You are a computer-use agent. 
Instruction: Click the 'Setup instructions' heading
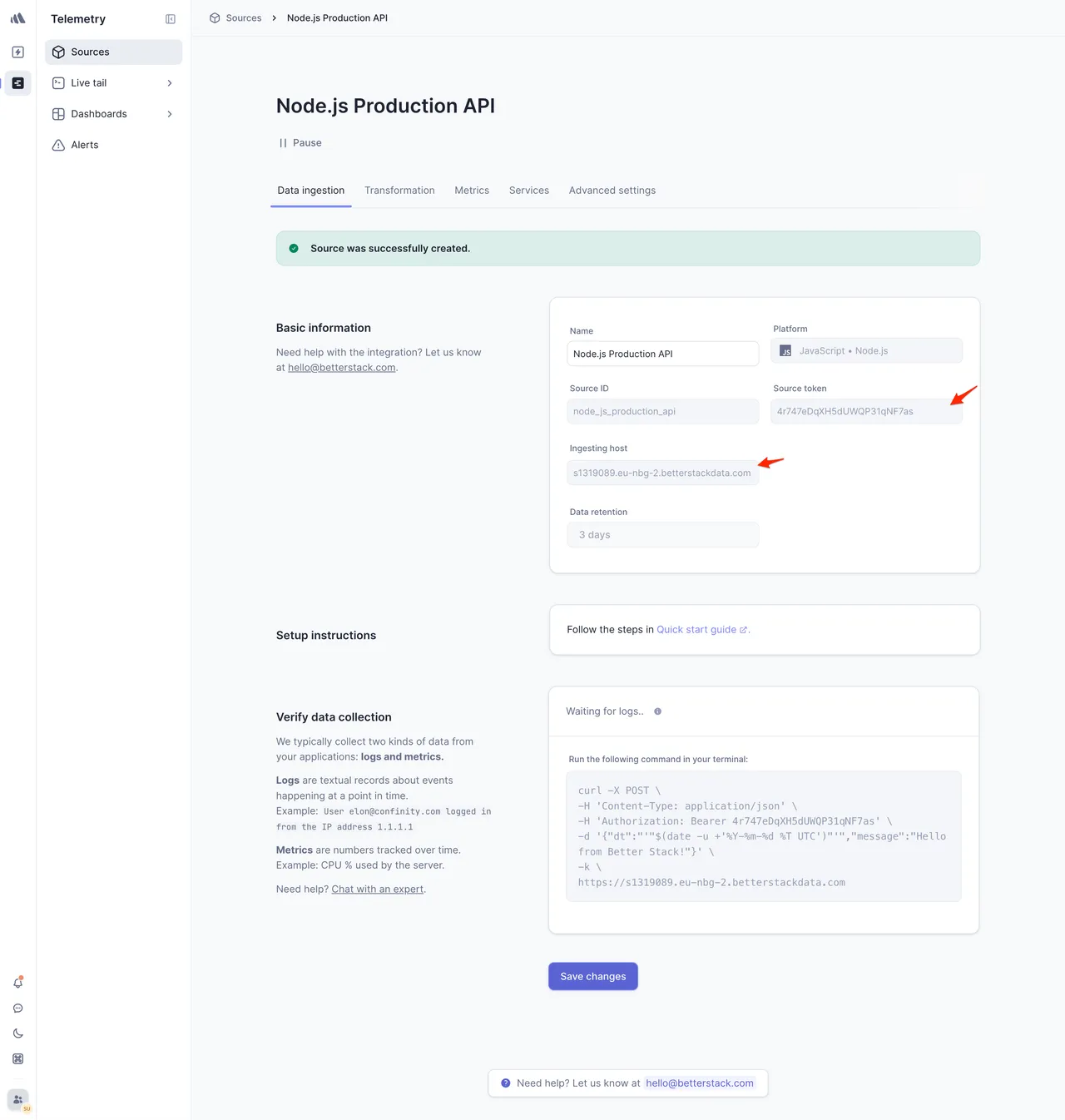326,636
